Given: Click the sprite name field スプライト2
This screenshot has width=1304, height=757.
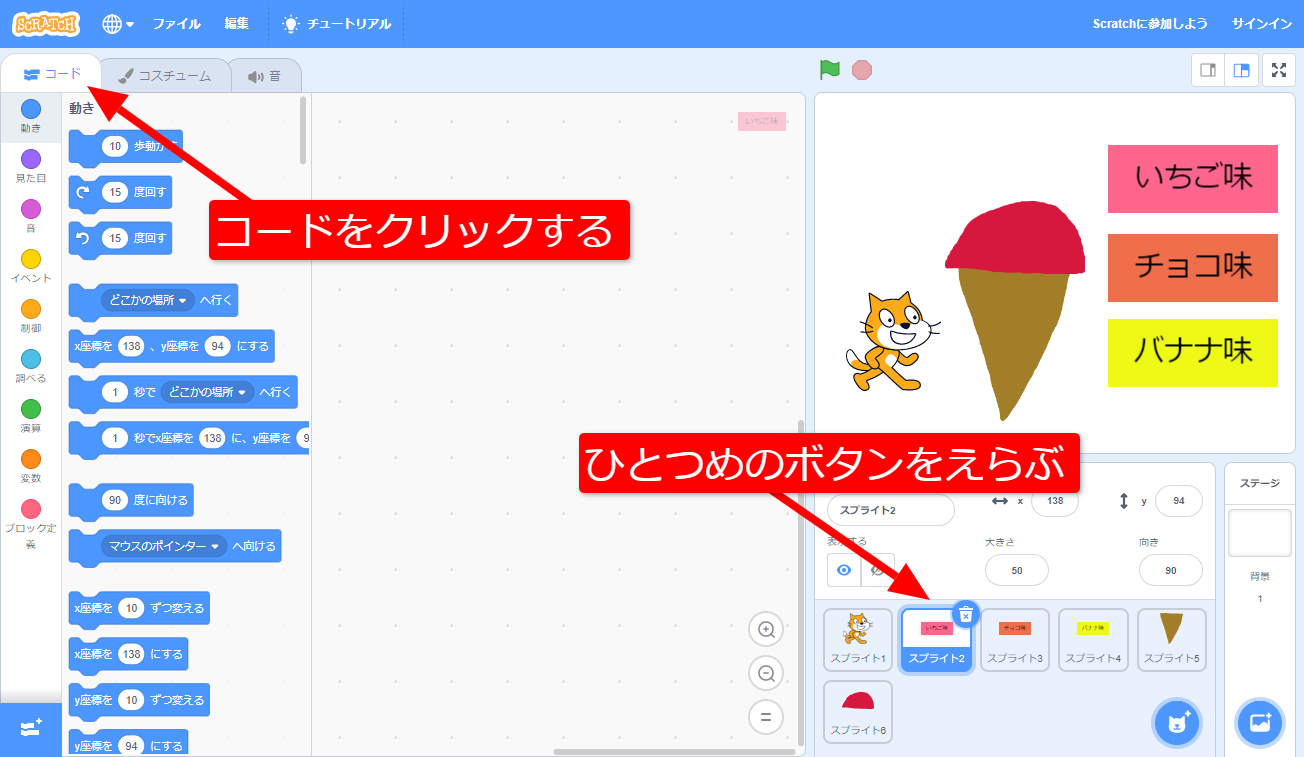Looking at the screenshot, I should [890, 509].
